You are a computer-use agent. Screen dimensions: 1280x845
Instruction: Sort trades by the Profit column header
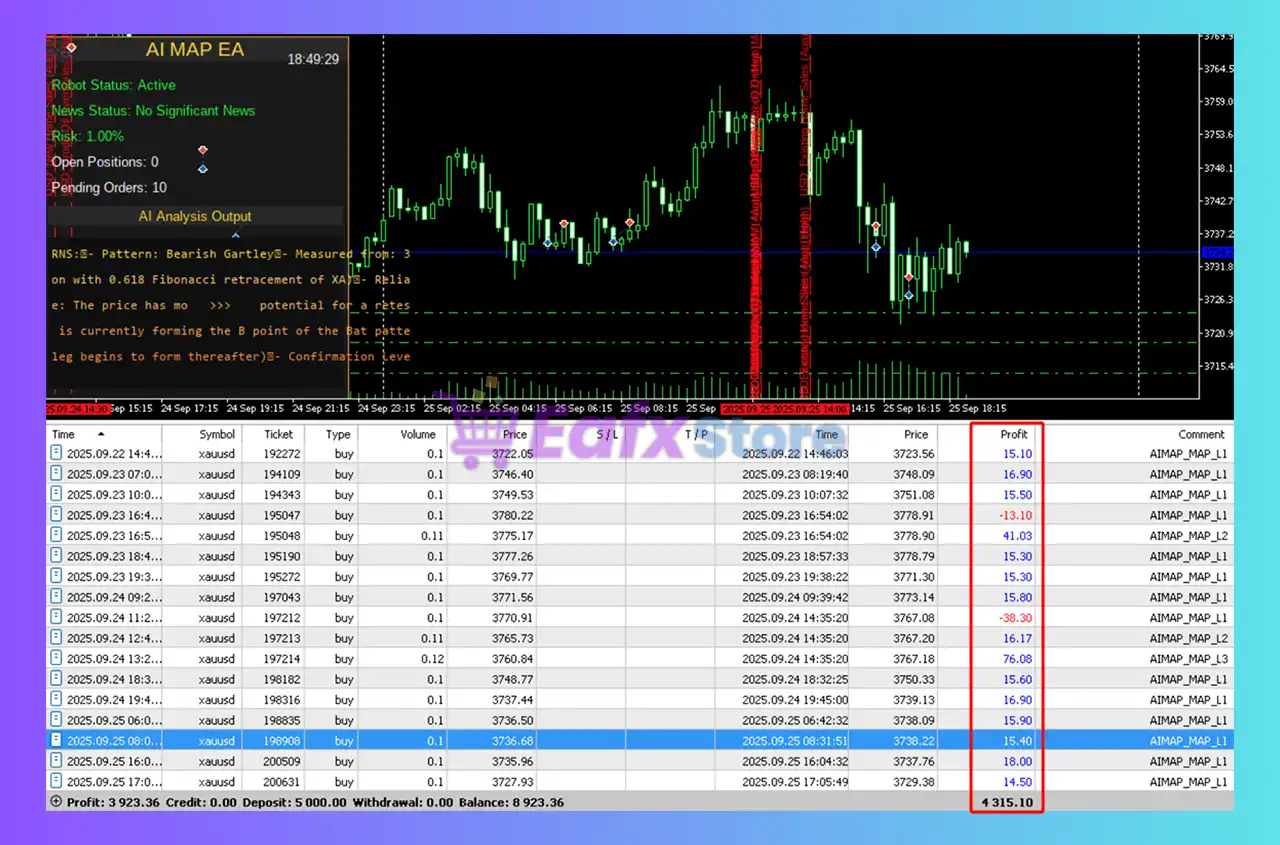point(1013,434)
